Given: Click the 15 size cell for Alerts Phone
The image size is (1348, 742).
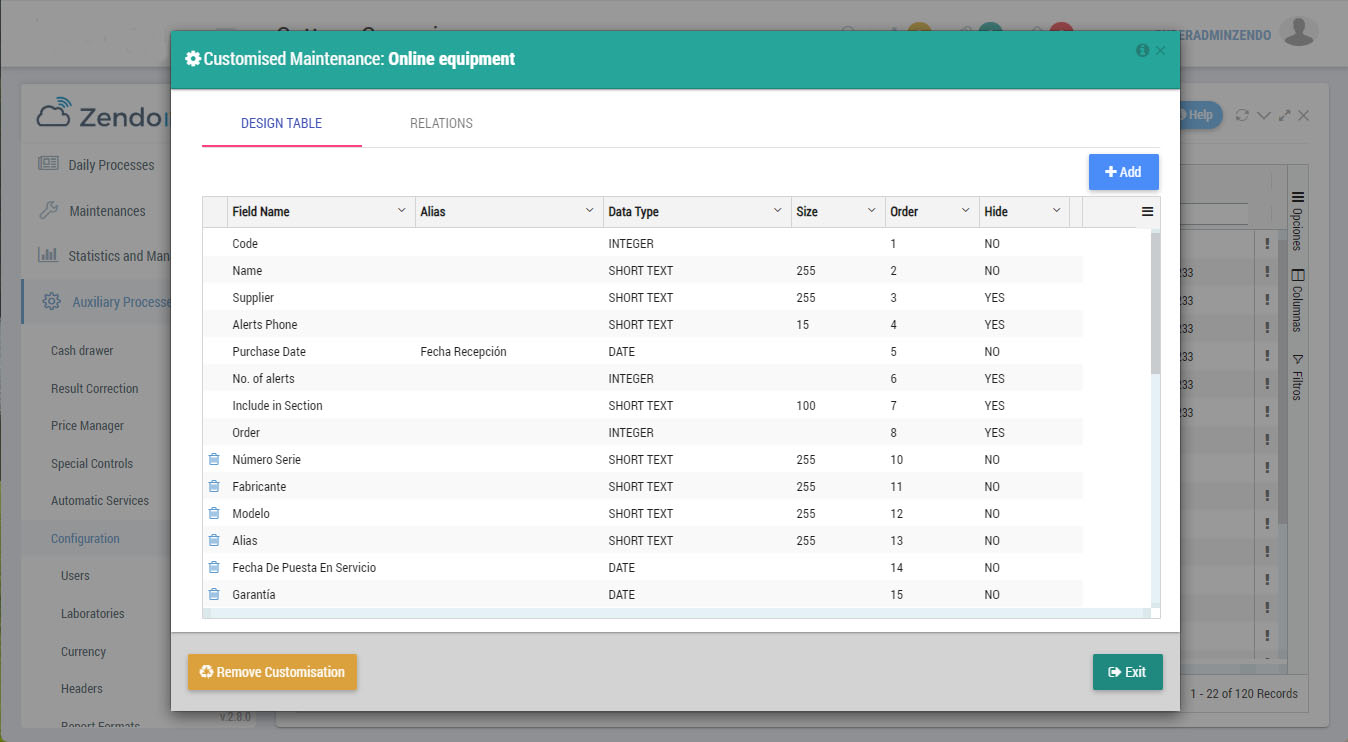Looking at the screenshot, I should click(x=803, y=324).
